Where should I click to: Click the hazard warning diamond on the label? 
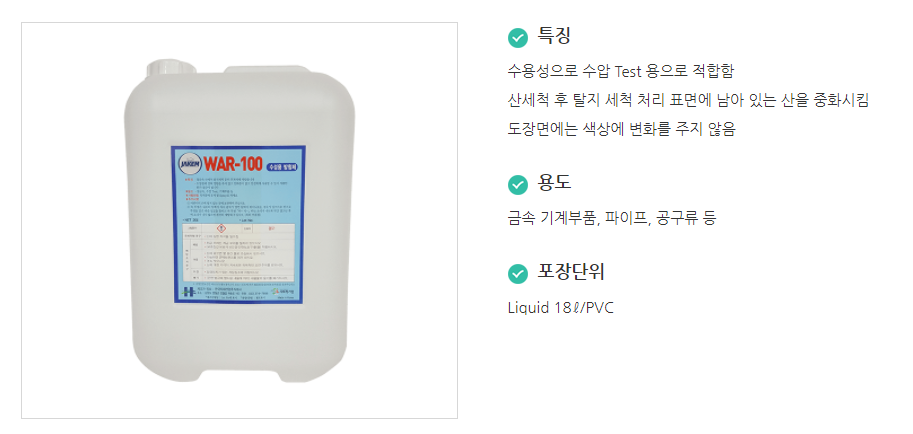click(221, 228)
